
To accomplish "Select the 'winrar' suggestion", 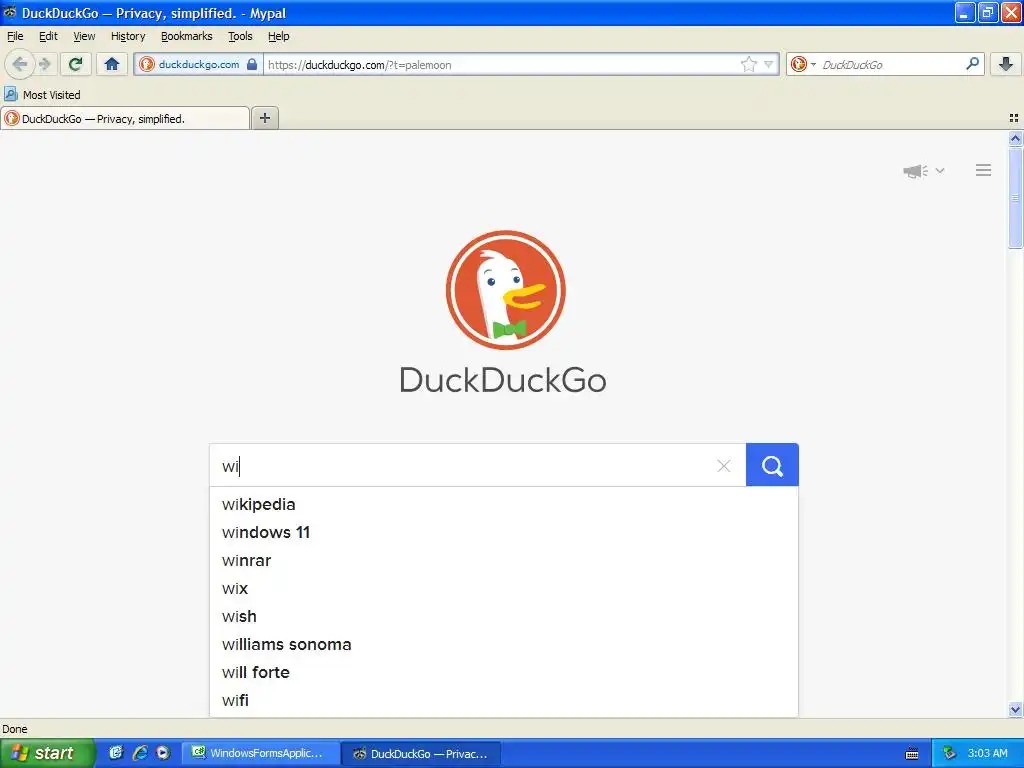I will point(504,560).
